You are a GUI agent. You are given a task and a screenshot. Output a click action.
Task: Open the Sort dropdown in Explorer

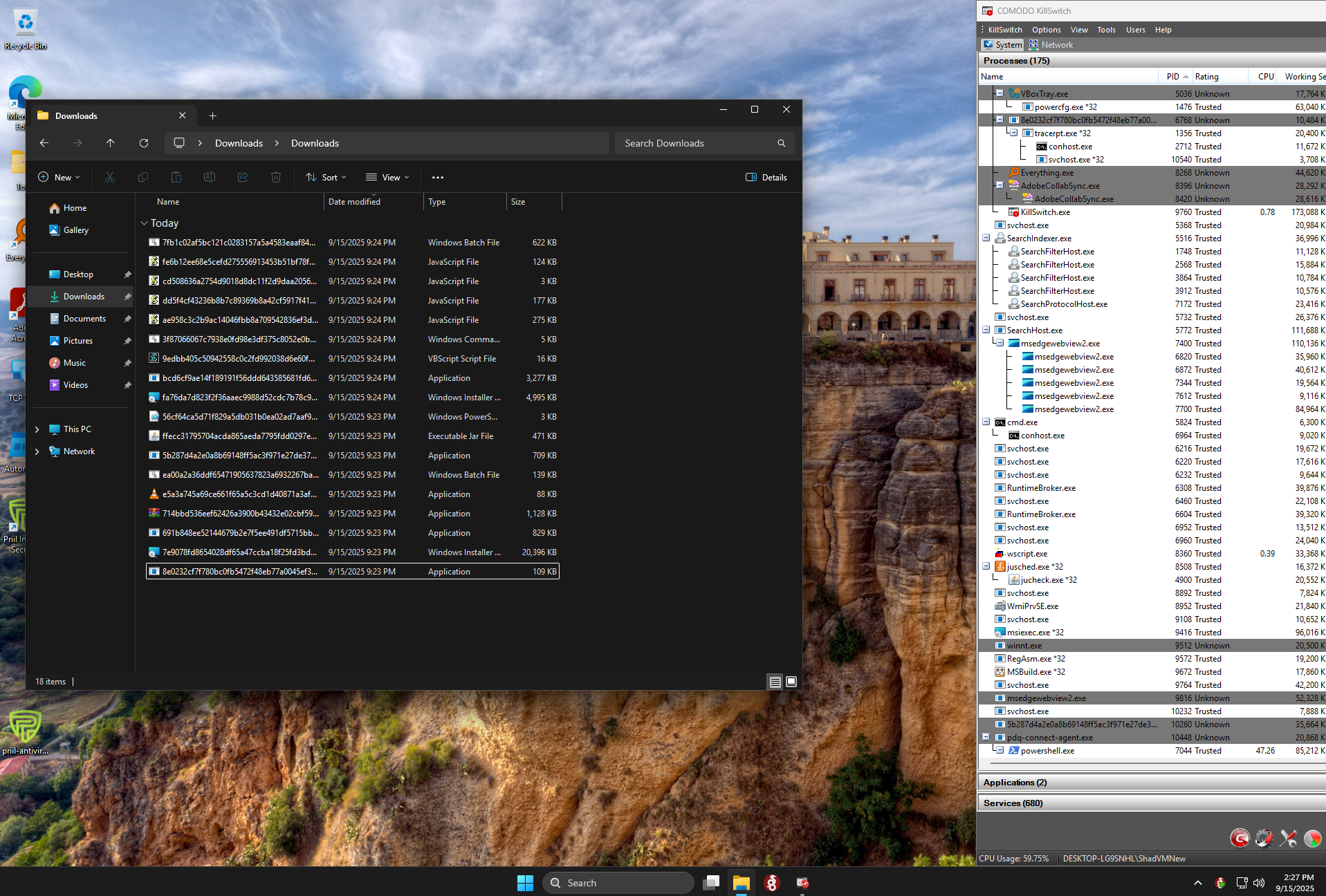click(326, 178)
